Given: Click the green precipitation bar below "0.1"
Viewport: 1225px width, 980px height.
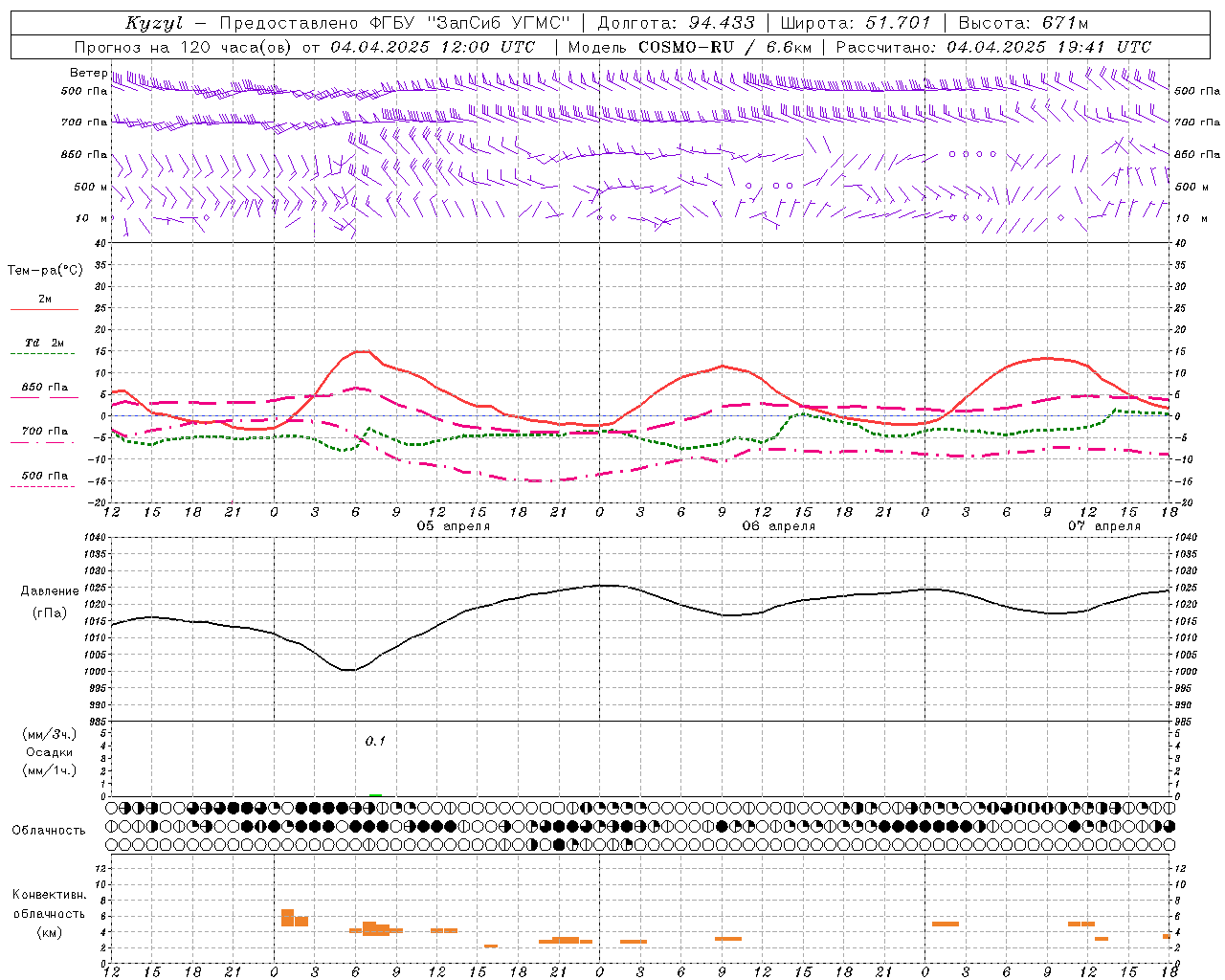Looking at the screenshot, I should (375, 795).
